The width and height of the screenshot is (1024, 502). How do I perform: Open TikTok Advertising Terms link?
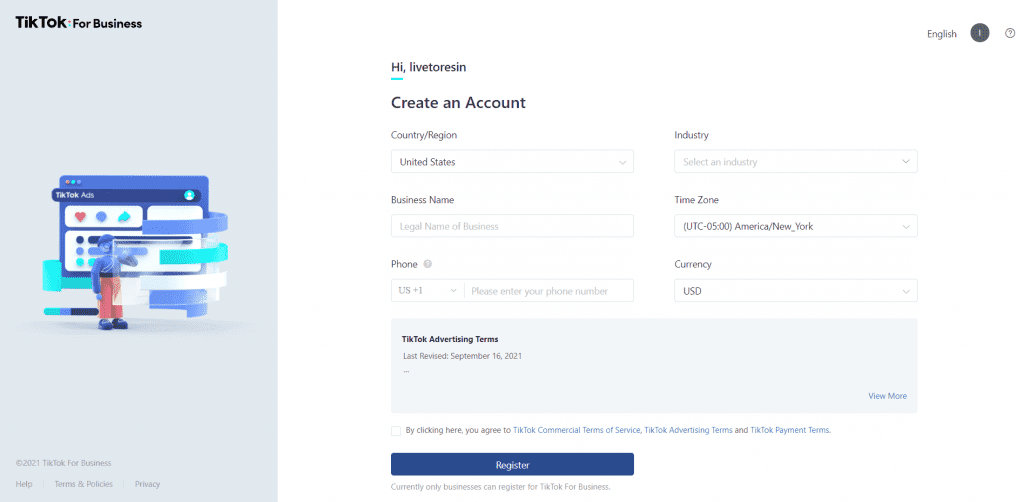[x=688, y=431]
